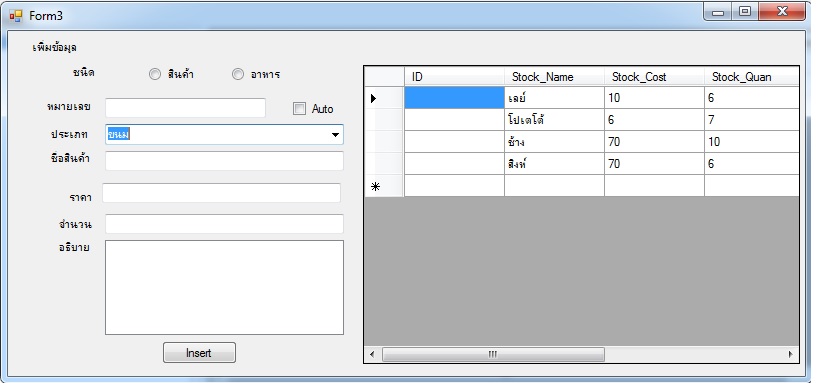Maximize the Form3 window
The width and height of the screenshot is (821, 383).
(745, 12)
